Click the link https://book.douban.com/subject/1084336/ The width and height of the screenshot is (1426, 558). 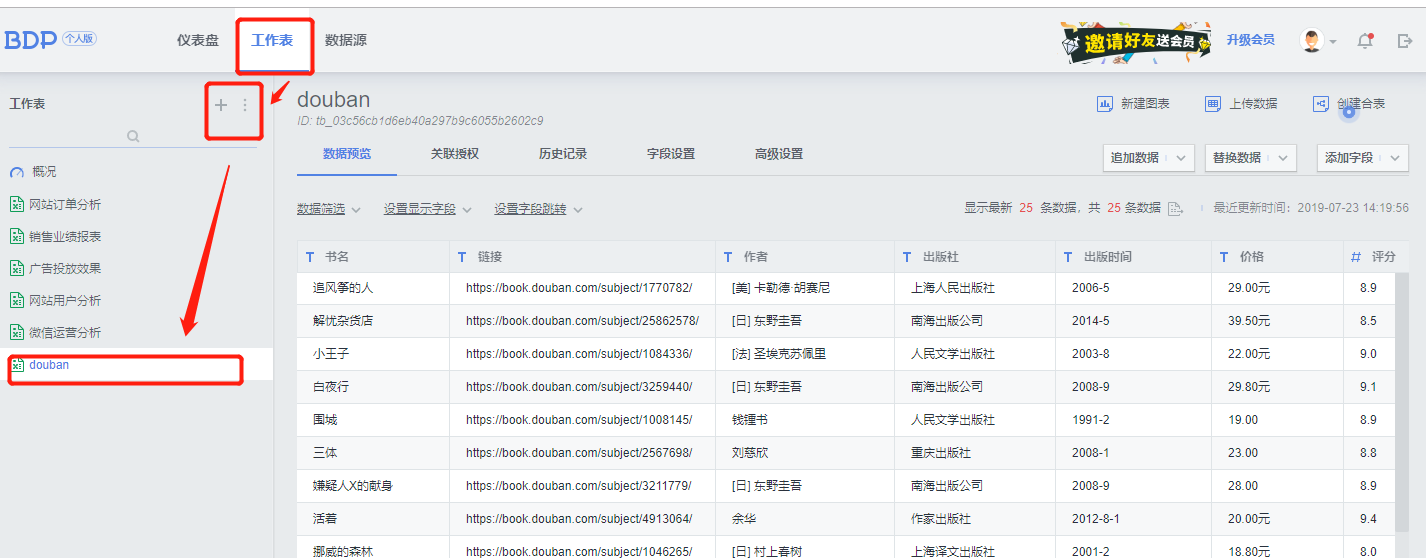[579, 354]
